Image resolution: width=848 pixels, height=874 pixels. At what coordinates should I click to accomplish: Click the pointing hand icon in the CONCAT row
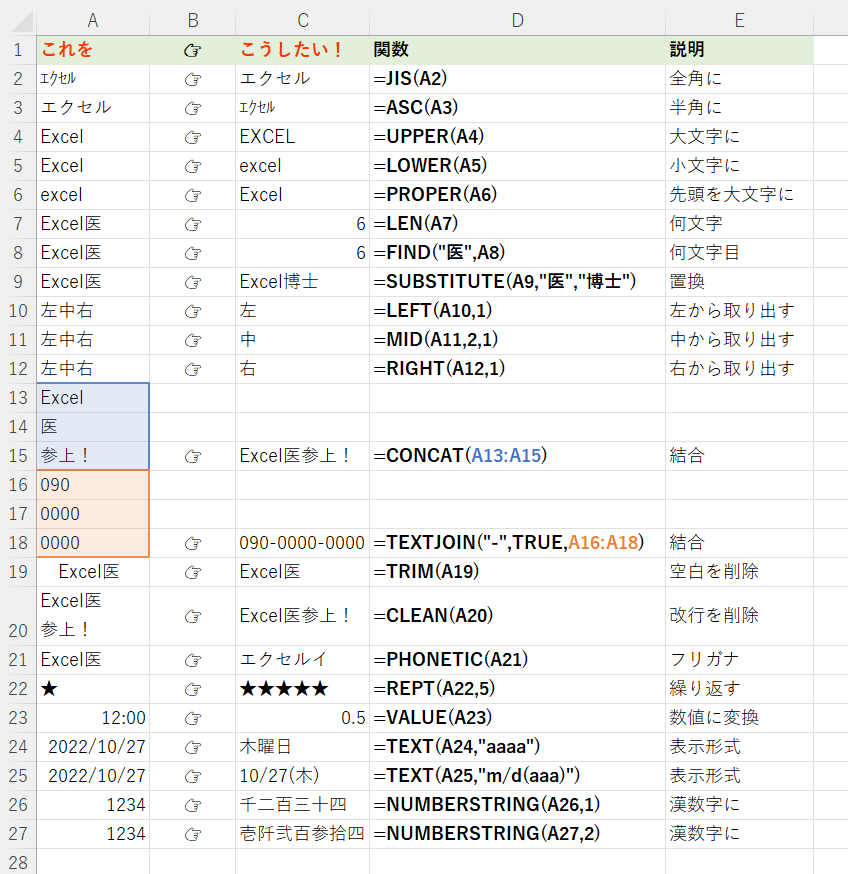coord(192,457)
